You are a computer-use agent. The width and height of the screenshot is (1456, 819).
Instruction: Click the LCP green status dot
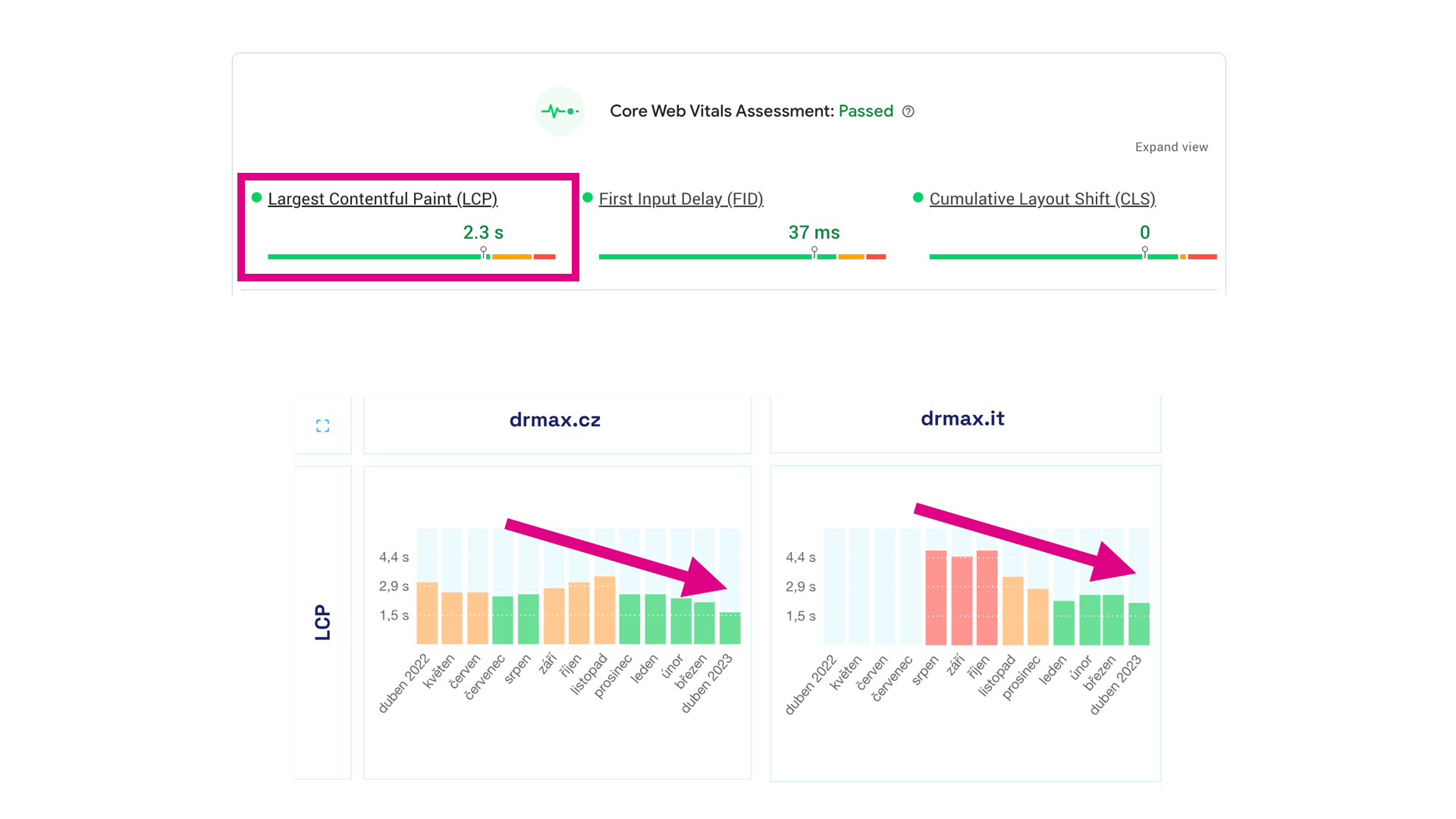click(256, 198)
